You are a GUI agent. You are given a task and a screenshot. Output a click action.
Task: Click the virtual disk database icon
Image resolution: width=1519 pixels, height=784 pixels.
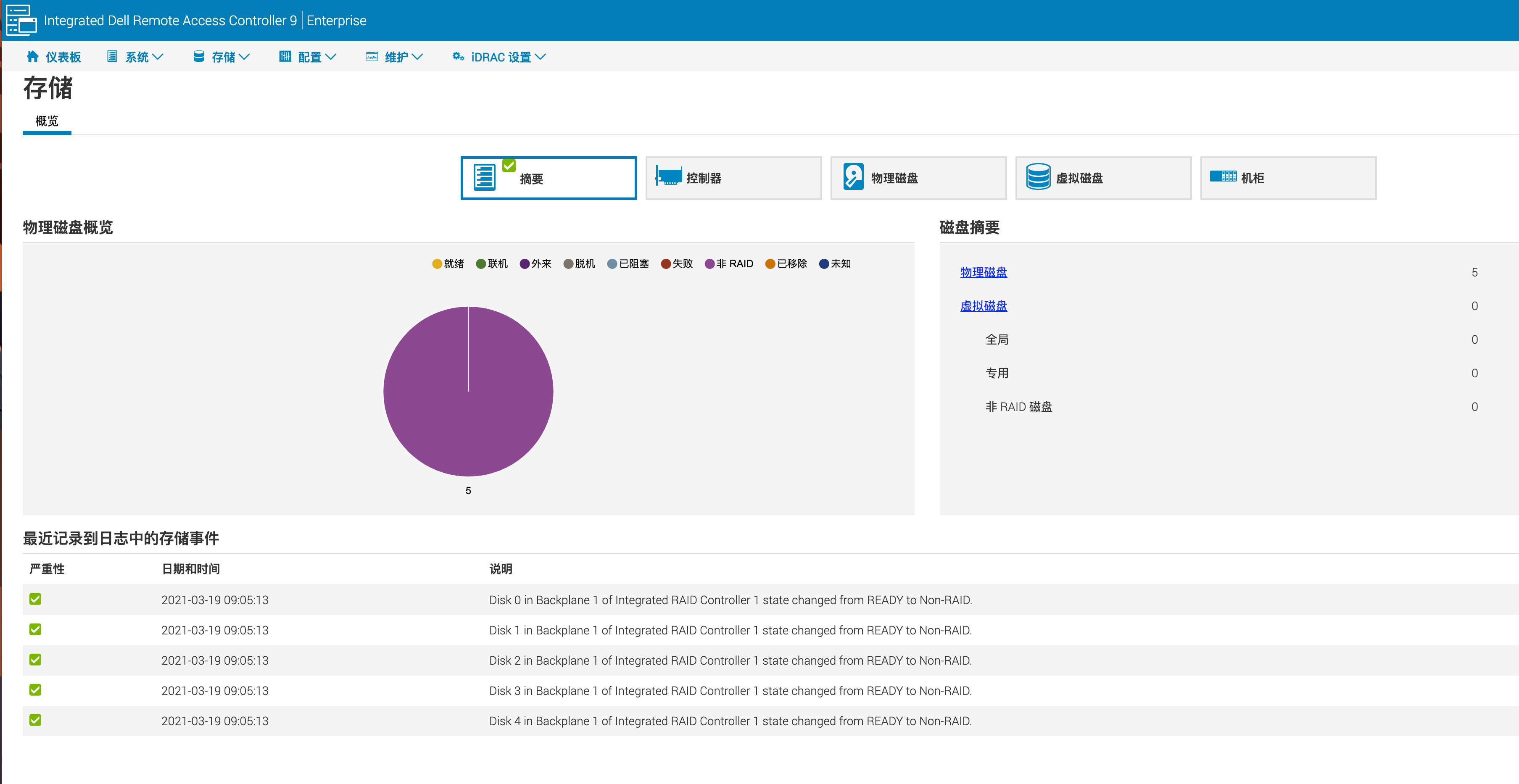pyautogui.click(x=1038, y=177)
